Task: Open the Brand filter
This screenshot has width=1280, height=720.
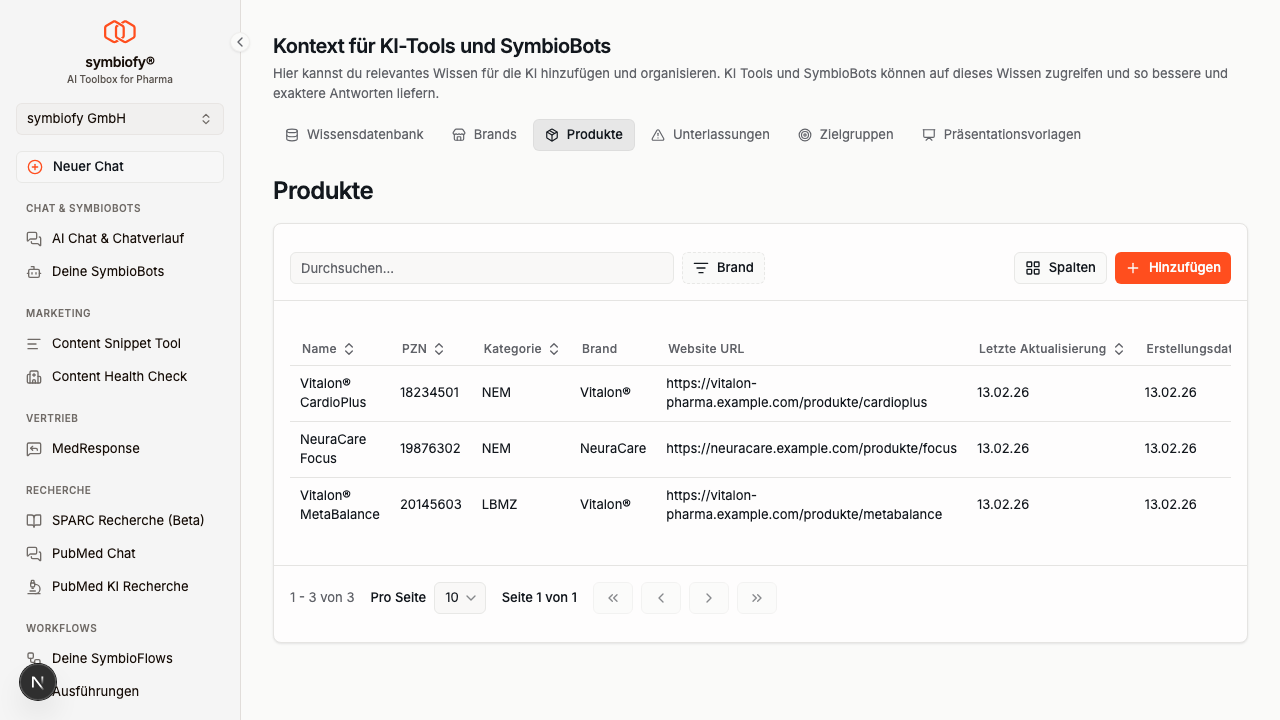Action: 723,268
